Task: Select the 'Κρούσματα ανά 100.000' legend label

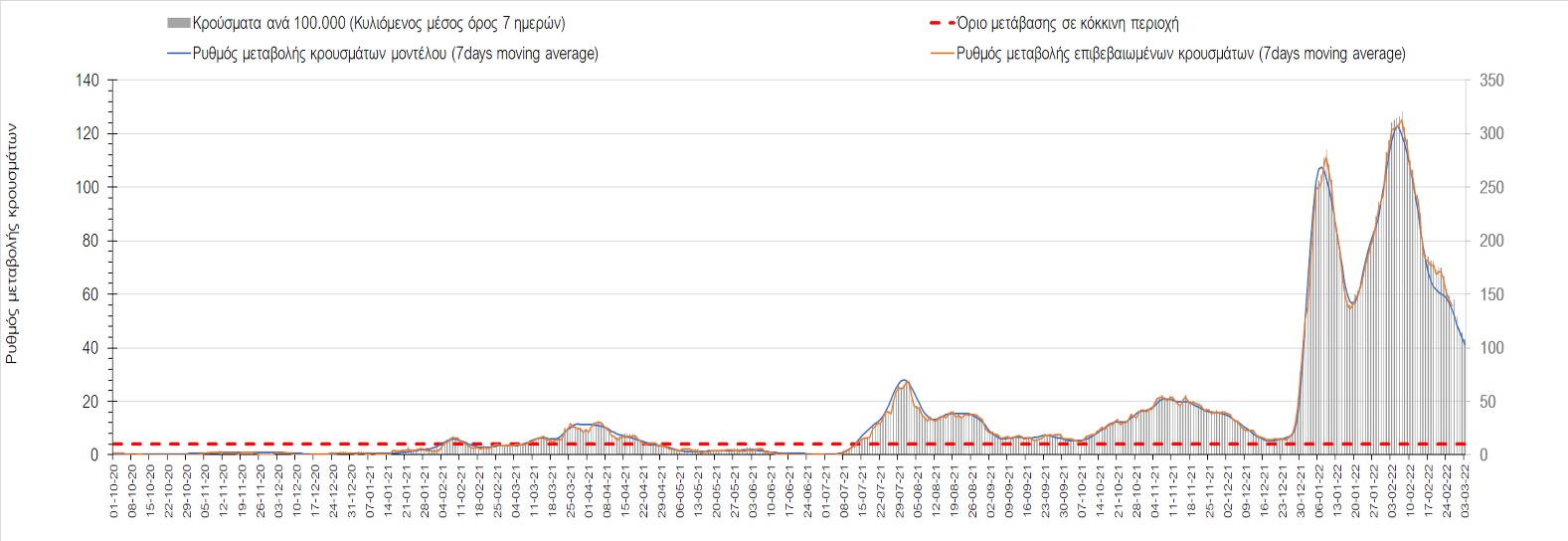Action: (379, 23)
